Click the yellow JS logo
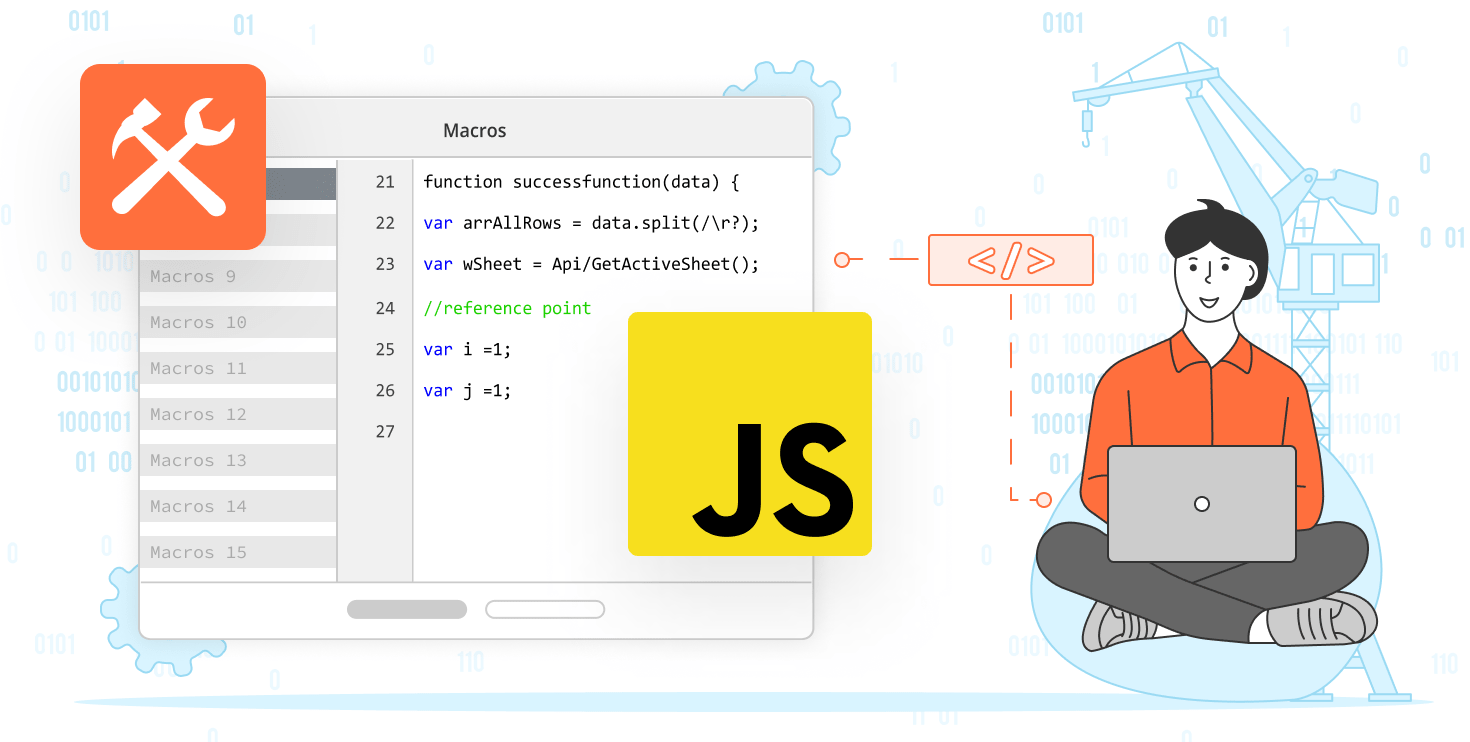The image size is (1470, 742). click(x=749, y=433)
